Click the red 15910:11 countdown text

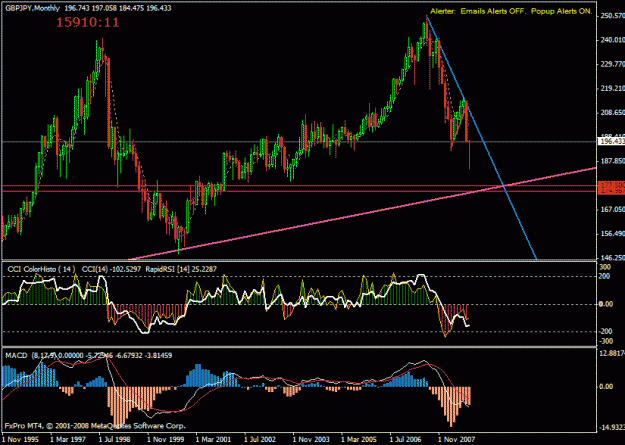point(87,22)
